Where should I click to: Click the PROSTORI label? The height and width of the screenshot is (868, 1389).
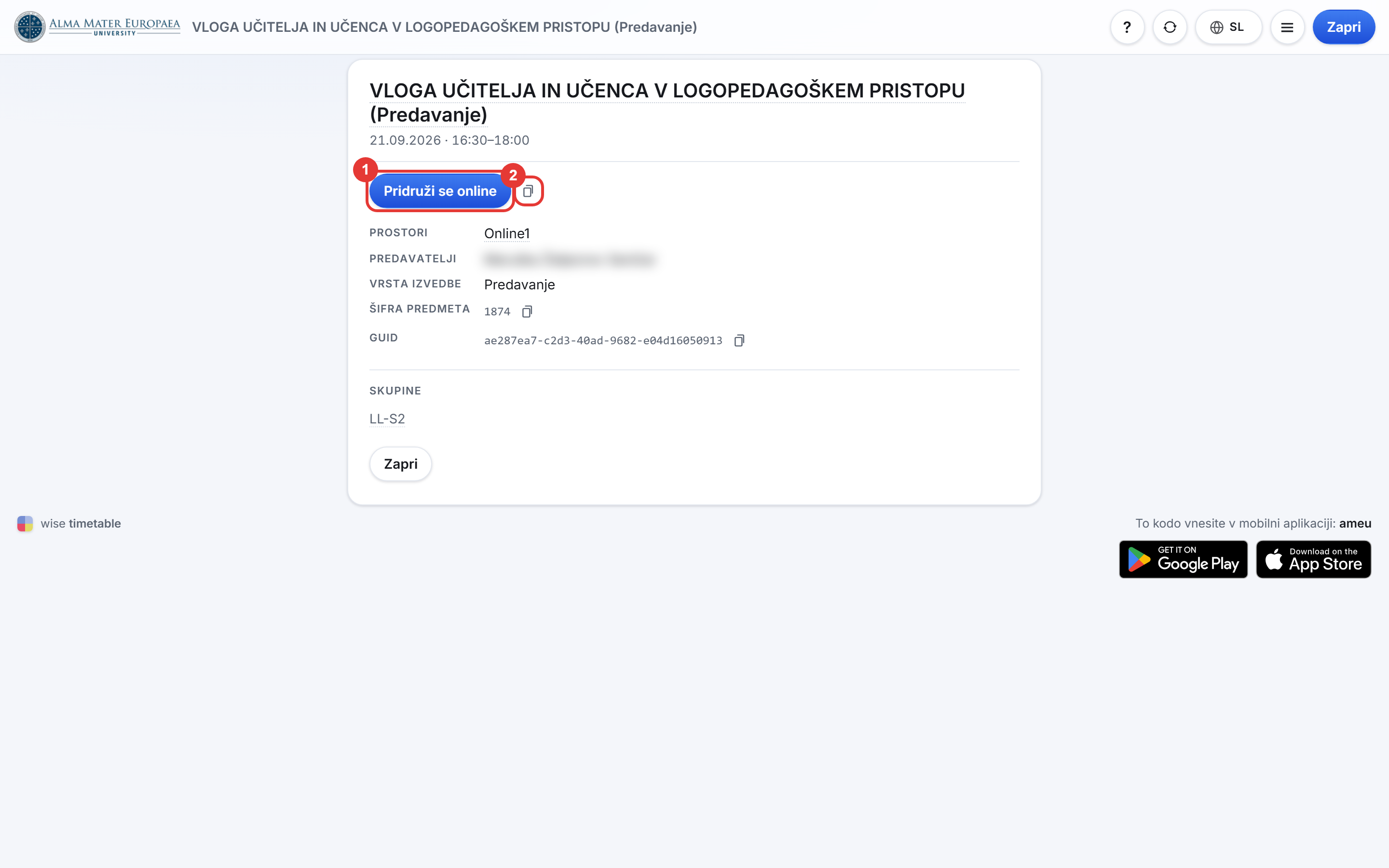(x=398, y=232)
